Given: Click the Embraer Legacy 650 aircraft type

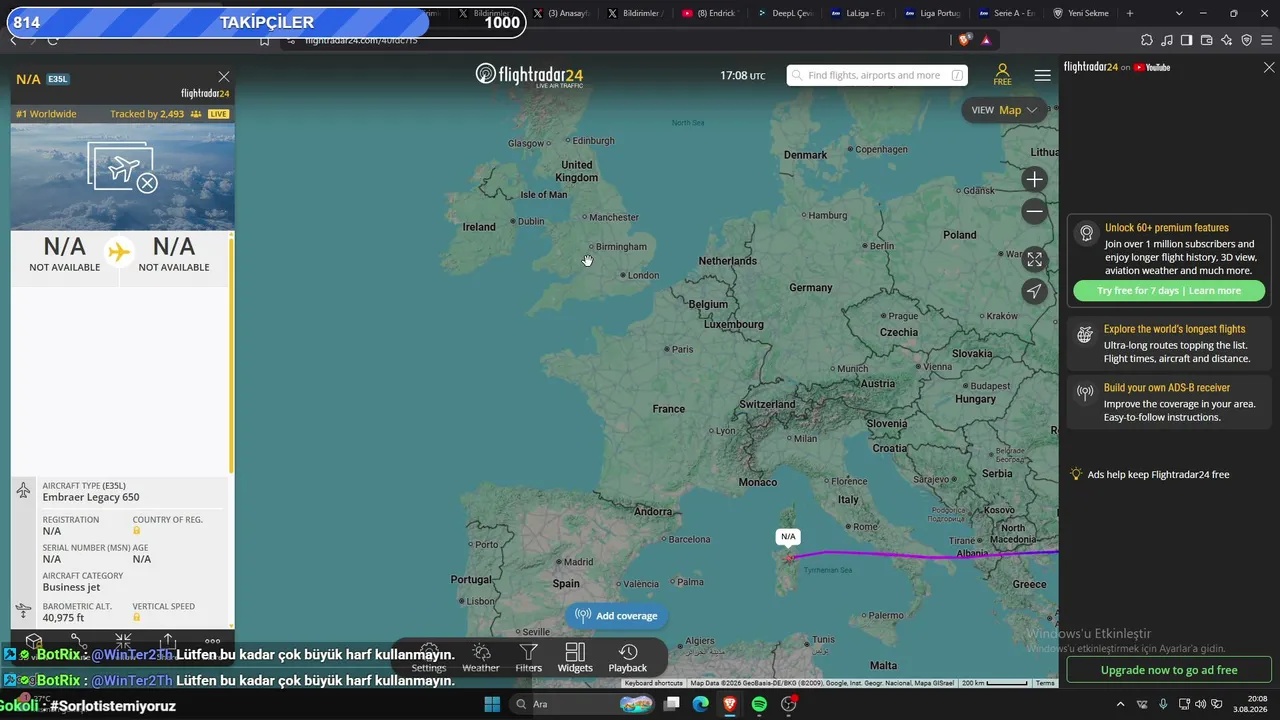Looking at the screenshot, I should (91, 497).
